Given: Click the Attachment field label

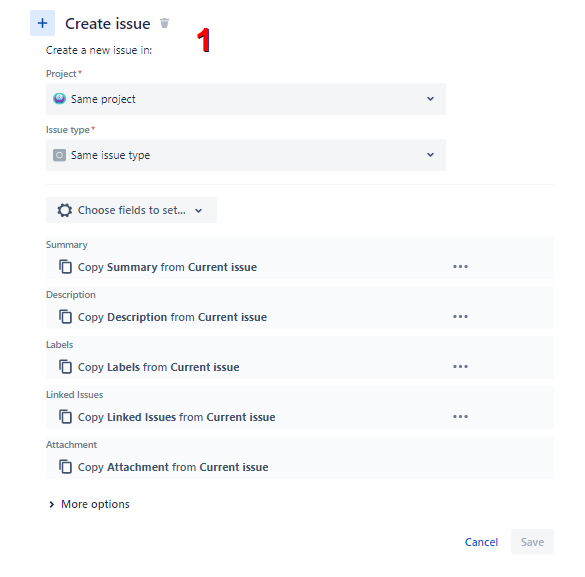Looking at the screenshot, I should tap(71, 445).
